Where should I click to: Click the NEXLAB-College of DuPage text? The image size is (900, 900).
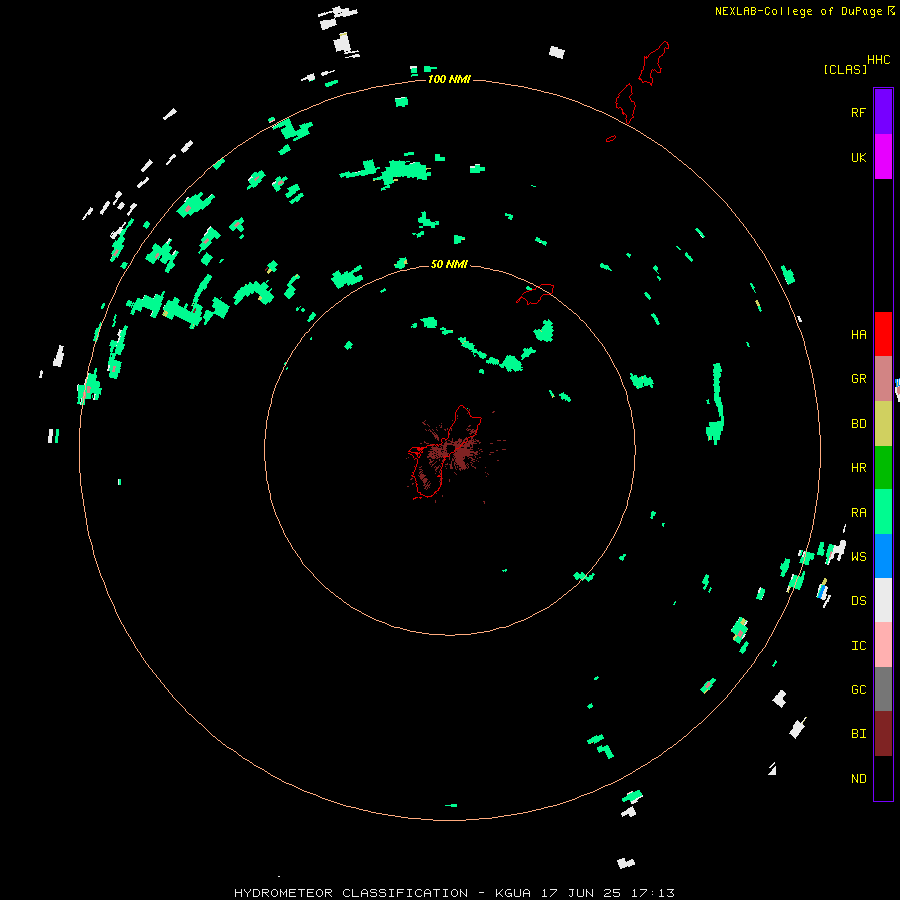[800, 11]
